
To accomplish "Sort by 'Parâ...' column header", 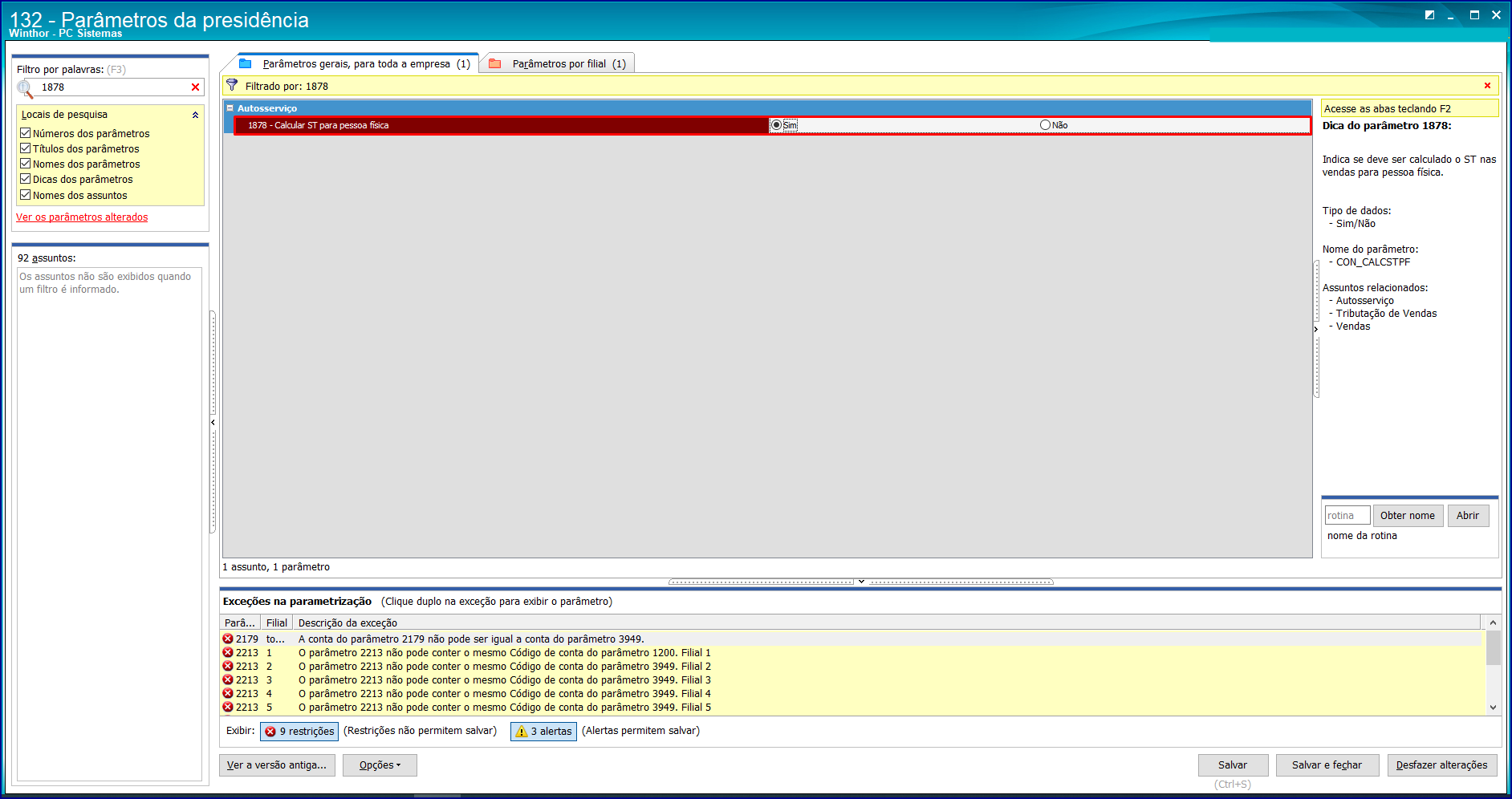I will 240,623.
